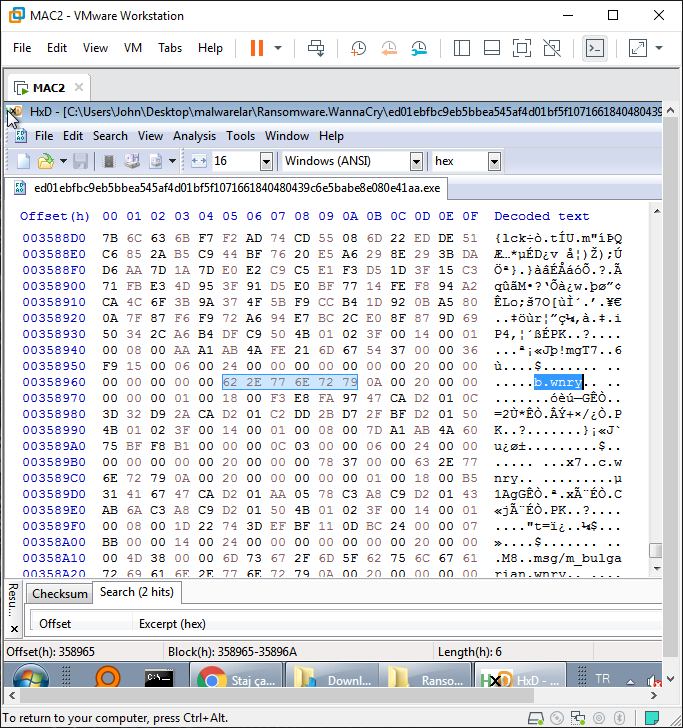Image resolution: width=683 pixels, height=728 pixels.
Task: Click Excerpt (hex) column header
Action: [172, 624]
